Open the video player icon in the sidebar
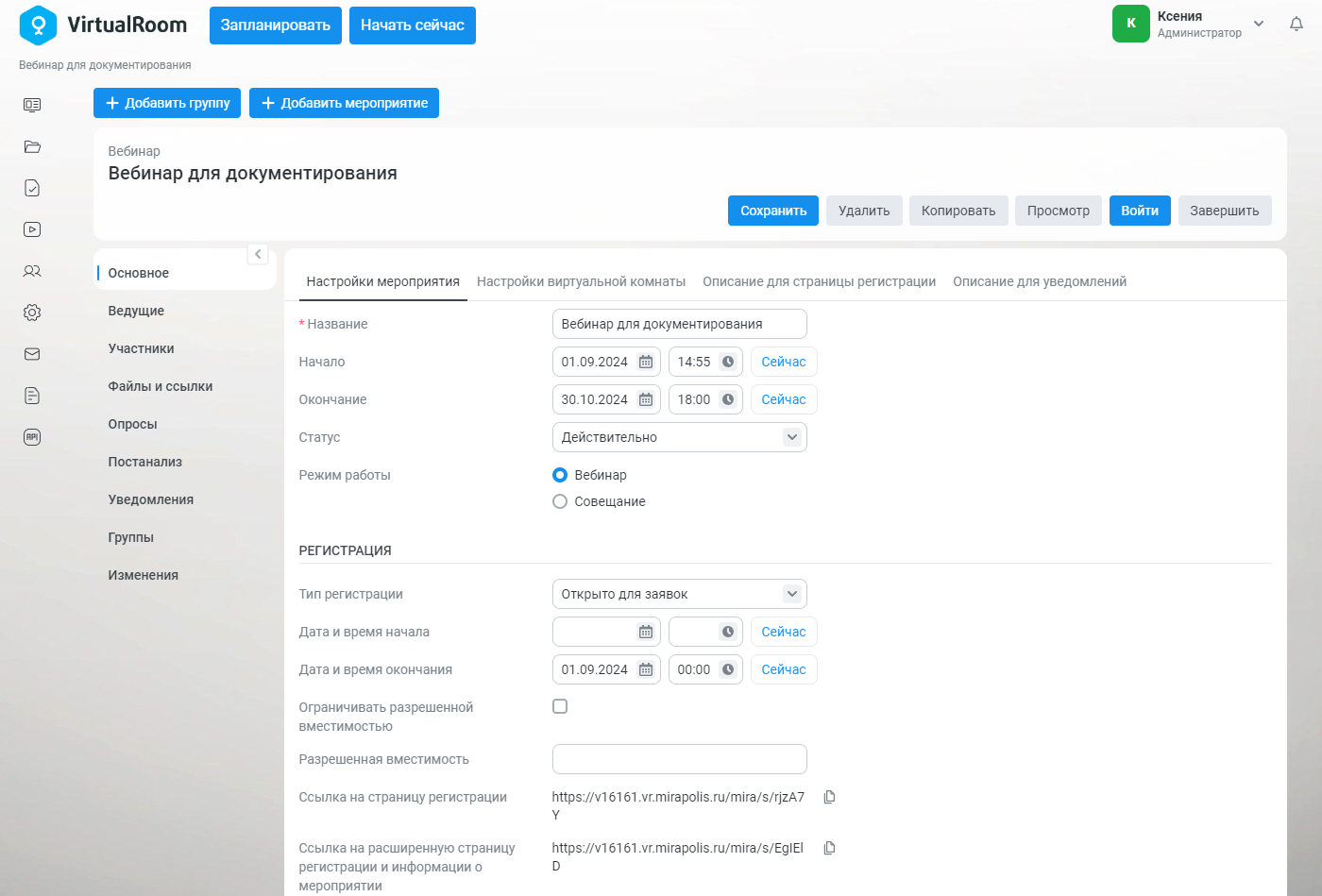1322x896 pixels. point(32,229)
